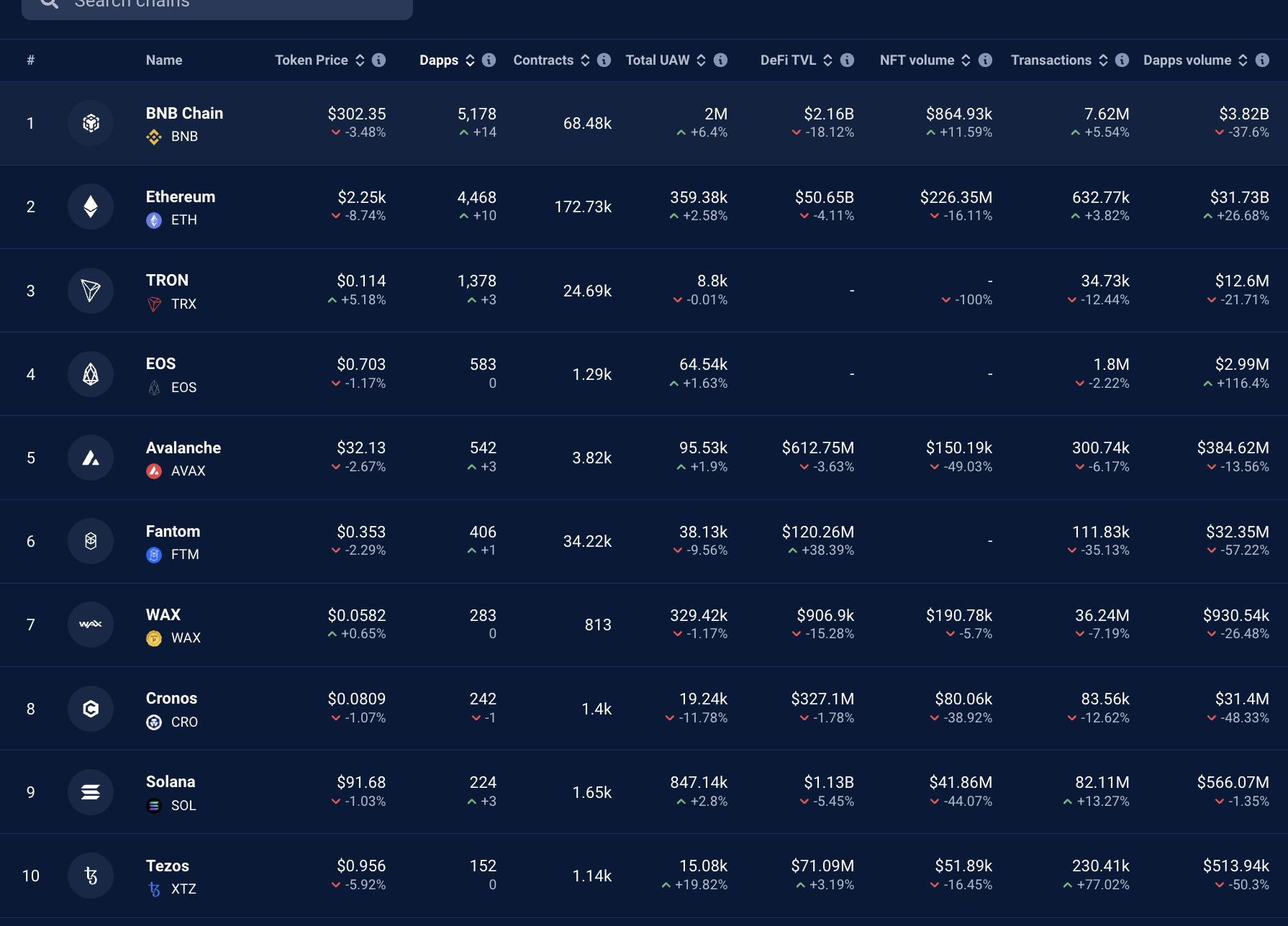This screenshot has width=1288, height=926.
Task: Click the Cronos chain logo icon
Action: click(91, 709)
